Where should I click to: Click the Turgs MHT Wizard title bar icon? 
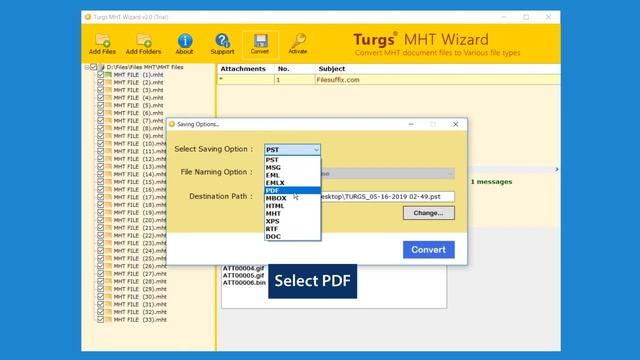[x=88, y=17]
